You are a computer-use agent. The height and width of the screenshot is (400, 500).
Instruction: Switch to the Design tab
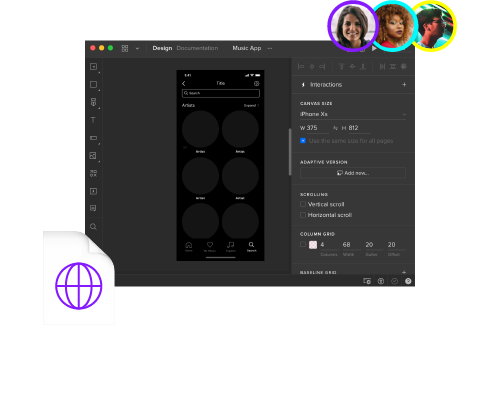[x=162, y=48]
